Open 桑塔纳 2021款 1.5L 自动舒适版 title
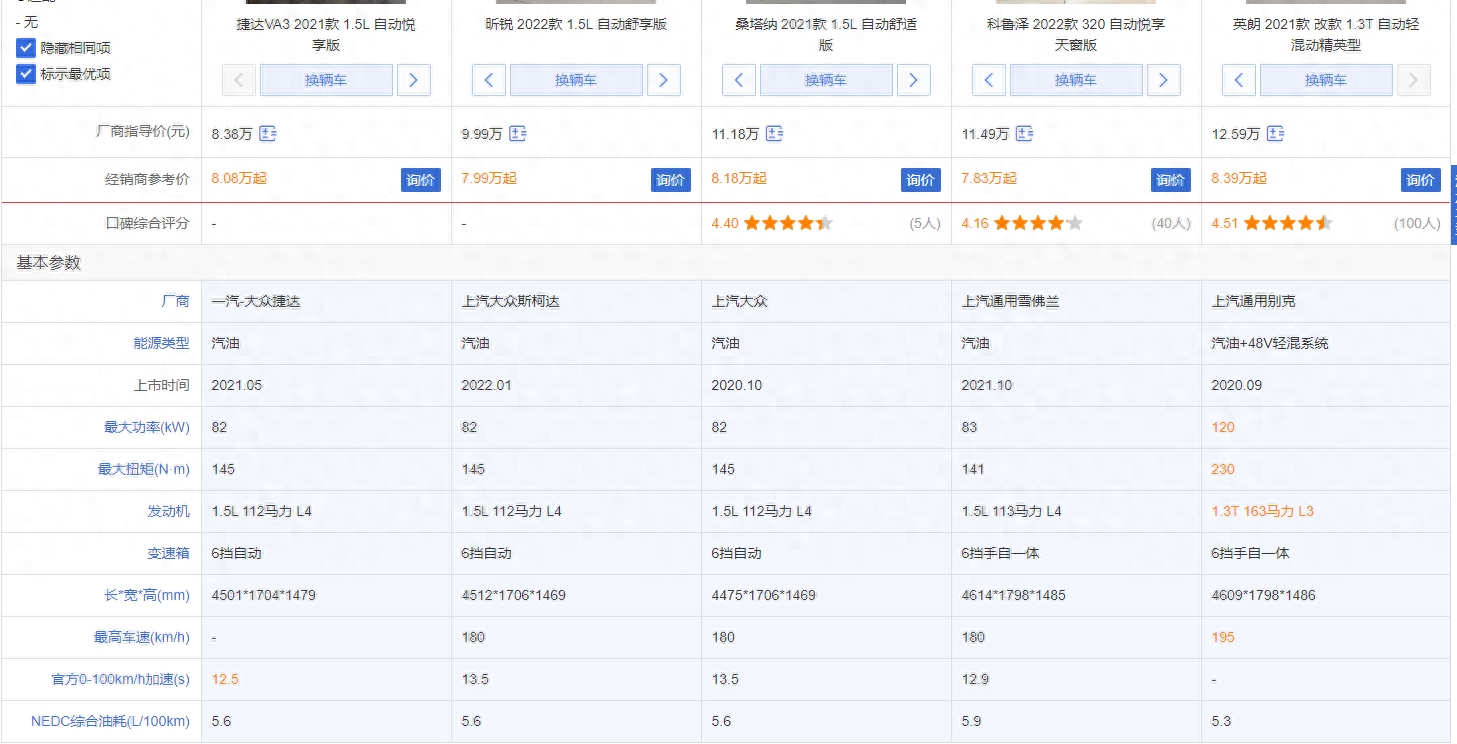This screenshot has height=744, width=1457. click(826, 34)
